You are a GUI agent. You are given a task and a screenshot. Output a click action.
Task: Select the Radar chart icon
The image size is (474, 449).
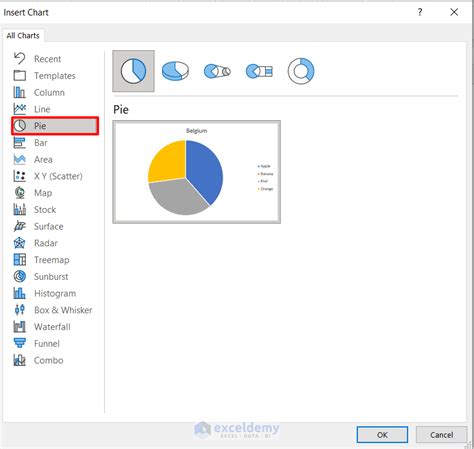(x=20, y=243)
